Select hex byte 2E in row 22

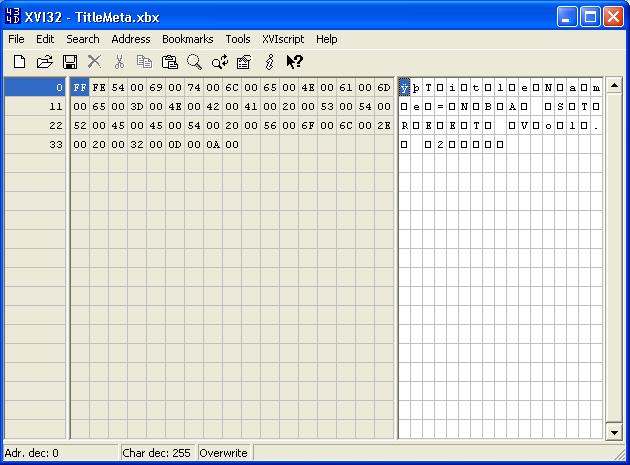pos(384,125)
